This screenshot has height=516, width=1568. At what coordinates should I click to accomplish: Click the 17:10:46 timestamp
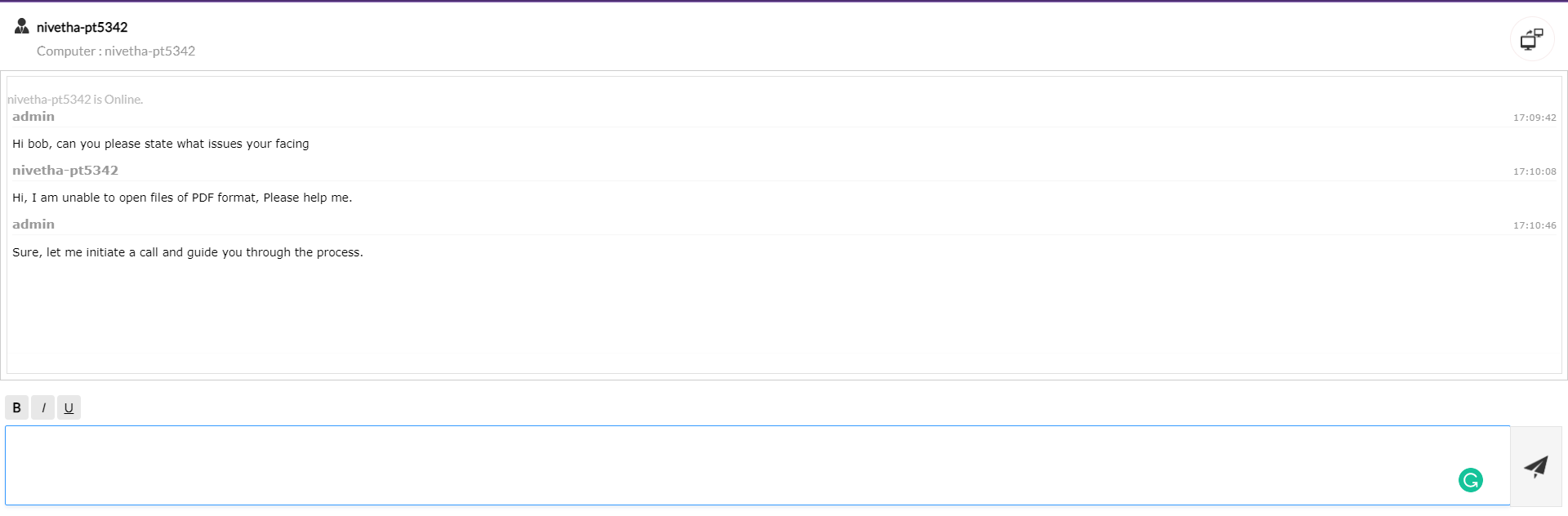1535,225
